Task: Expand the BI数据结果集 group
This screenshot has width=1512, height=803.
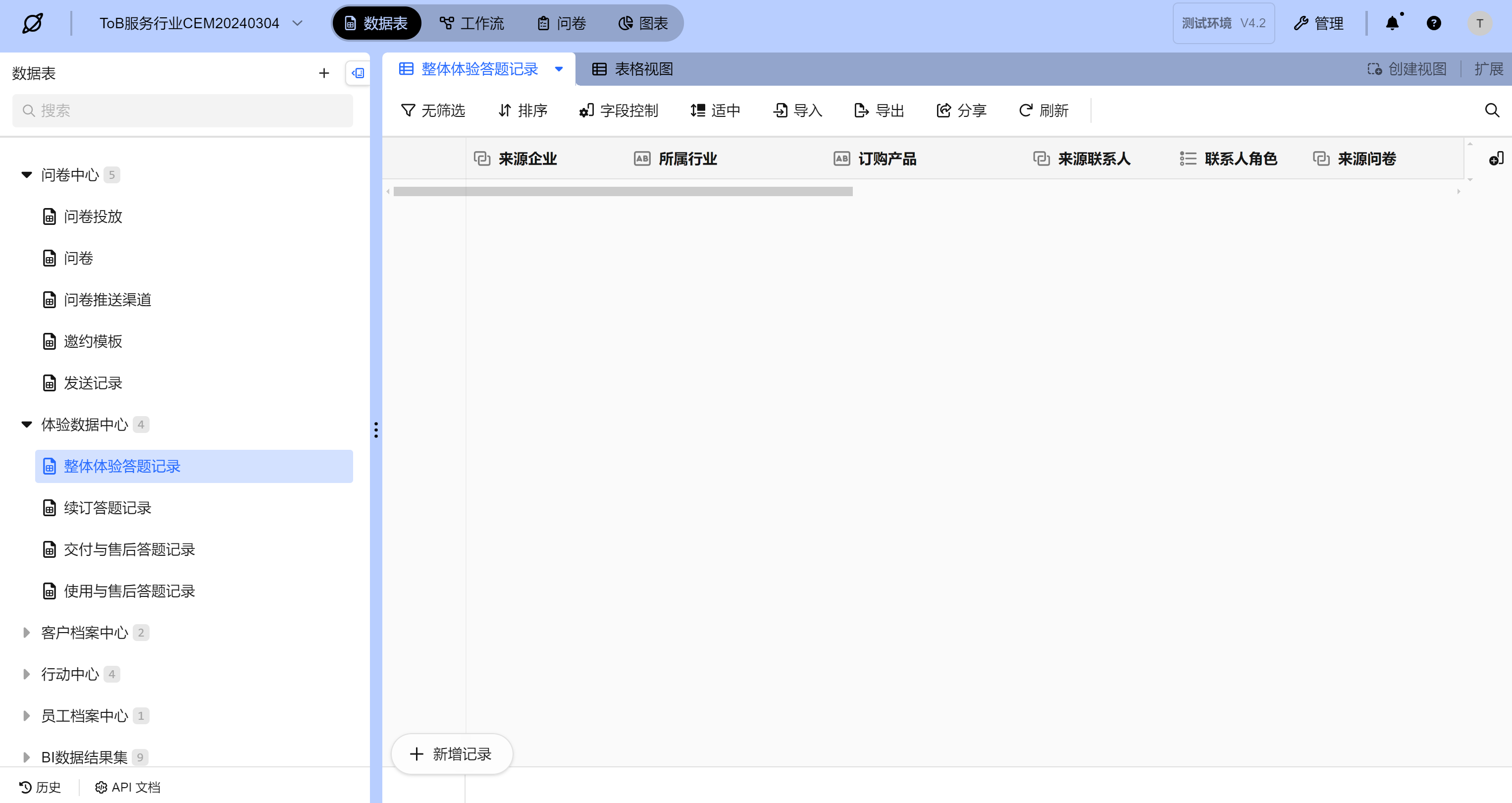Action: [x=26, y=757]
